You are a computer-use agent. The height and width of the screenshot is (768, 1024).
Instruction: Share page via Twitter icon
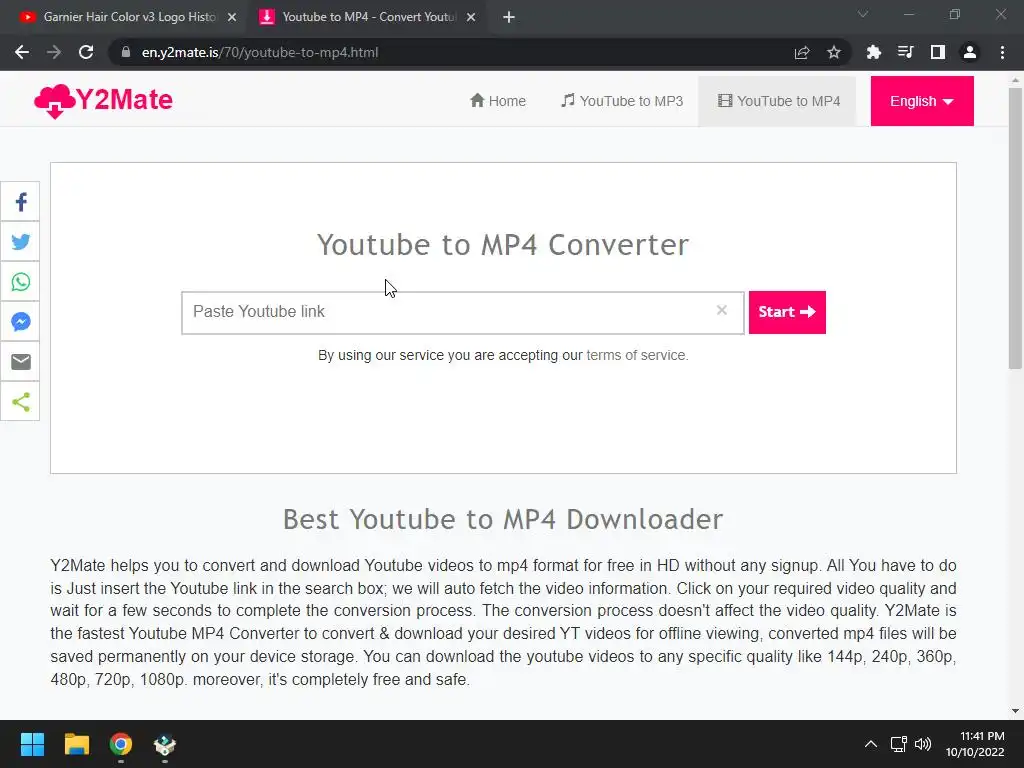[x=20, y=242]
